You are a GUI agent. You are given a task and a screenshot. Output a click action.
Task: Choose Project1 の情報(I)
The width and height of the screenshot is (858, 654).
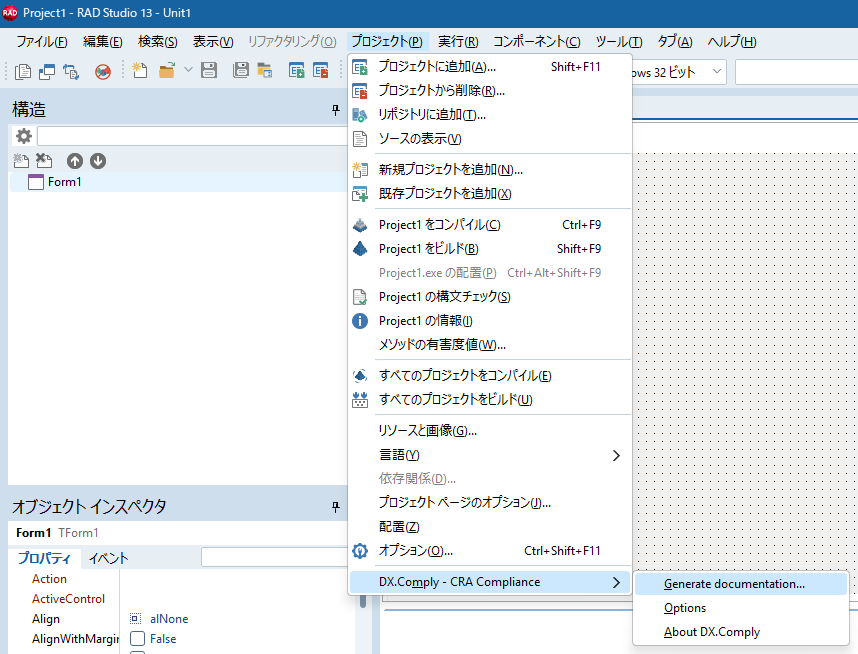tap(490, 321)
